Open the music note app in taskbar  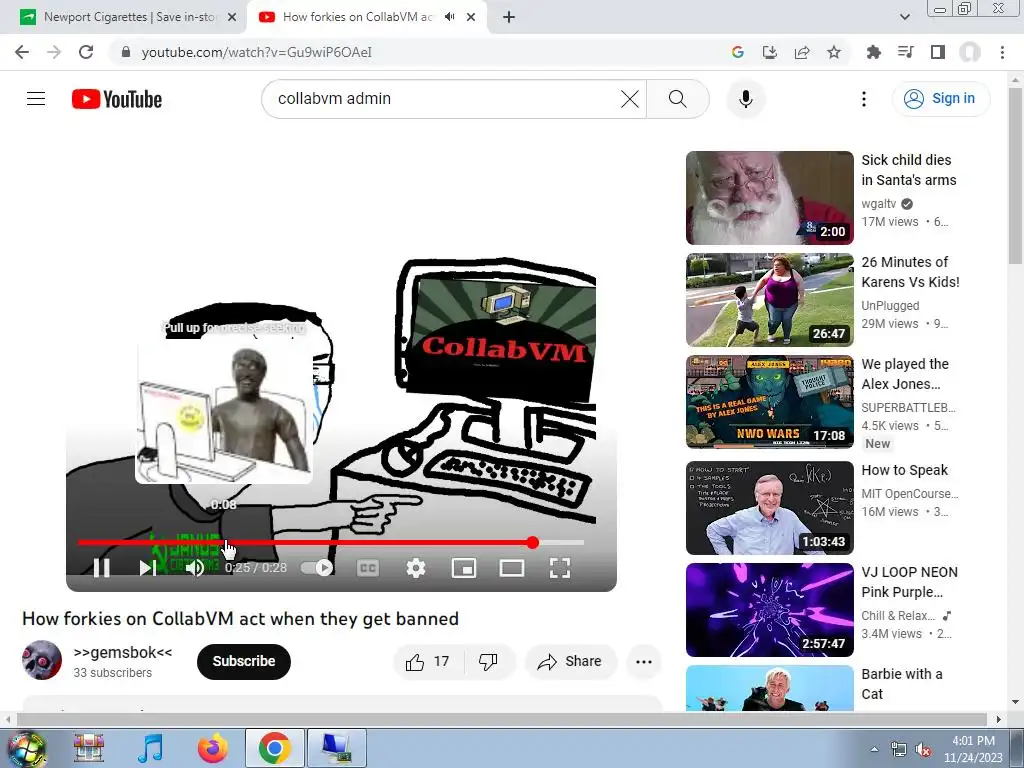[150, 748]
